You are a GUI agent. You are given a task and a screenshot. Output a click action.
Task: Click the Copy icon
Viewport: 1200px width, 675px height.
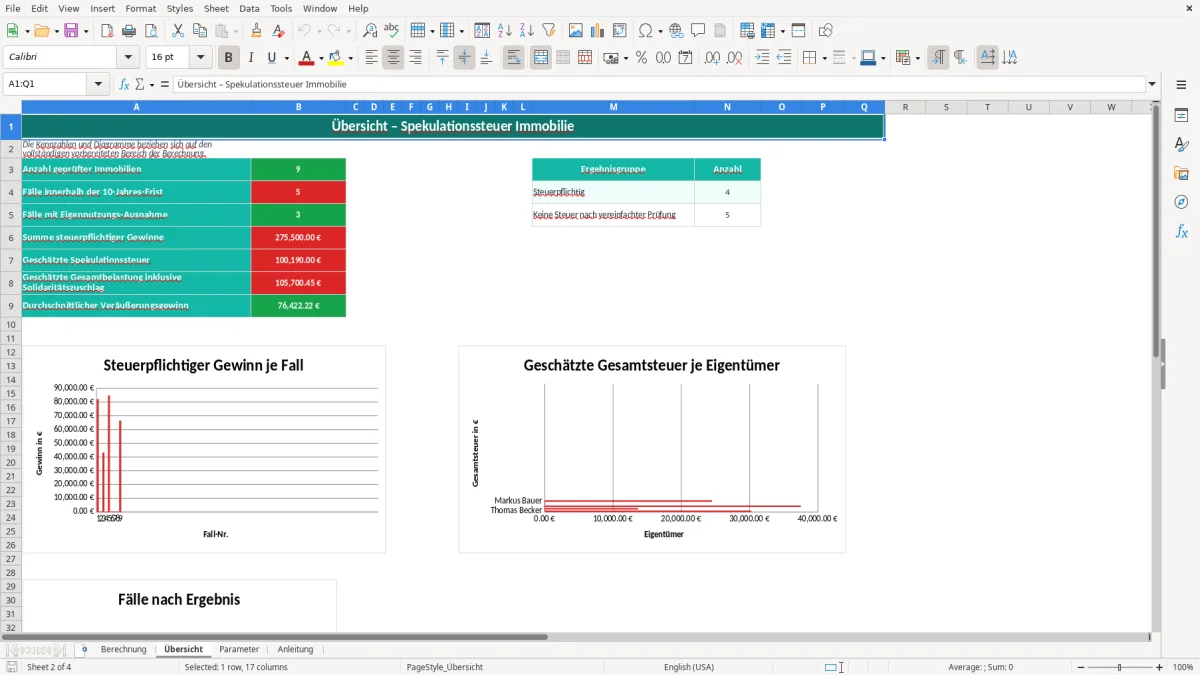pyautogui.click(x=200, y=31)
